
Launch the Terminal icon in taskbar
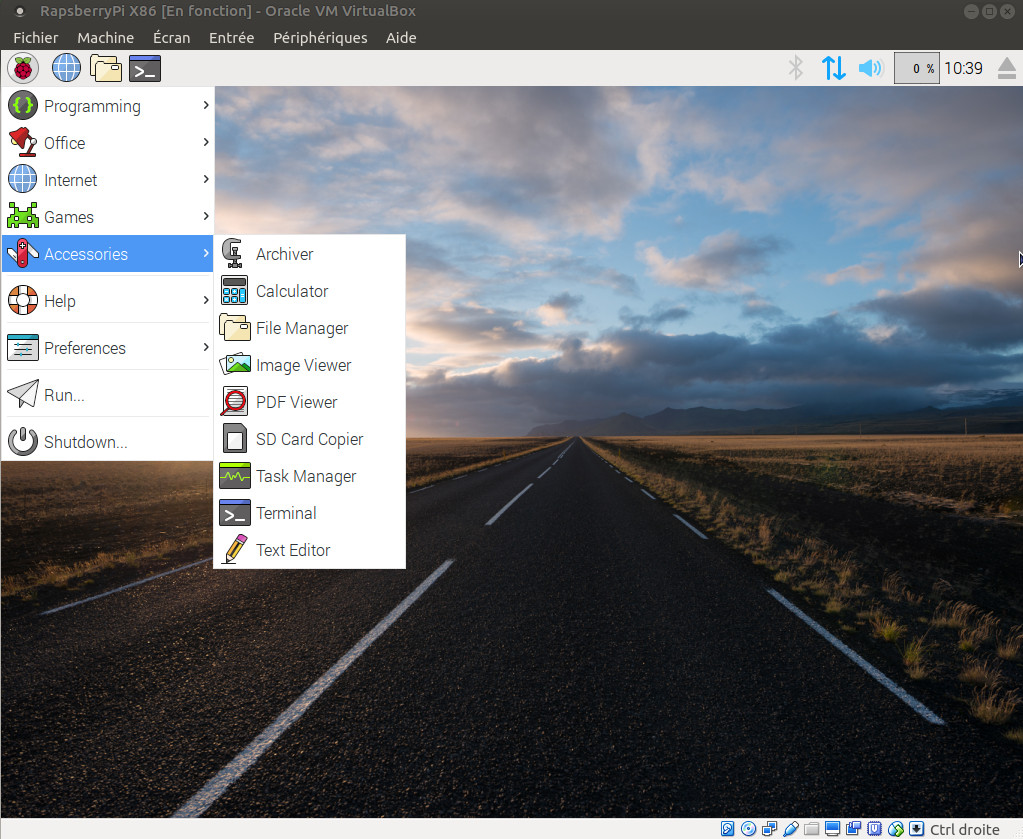click(145, 68)
